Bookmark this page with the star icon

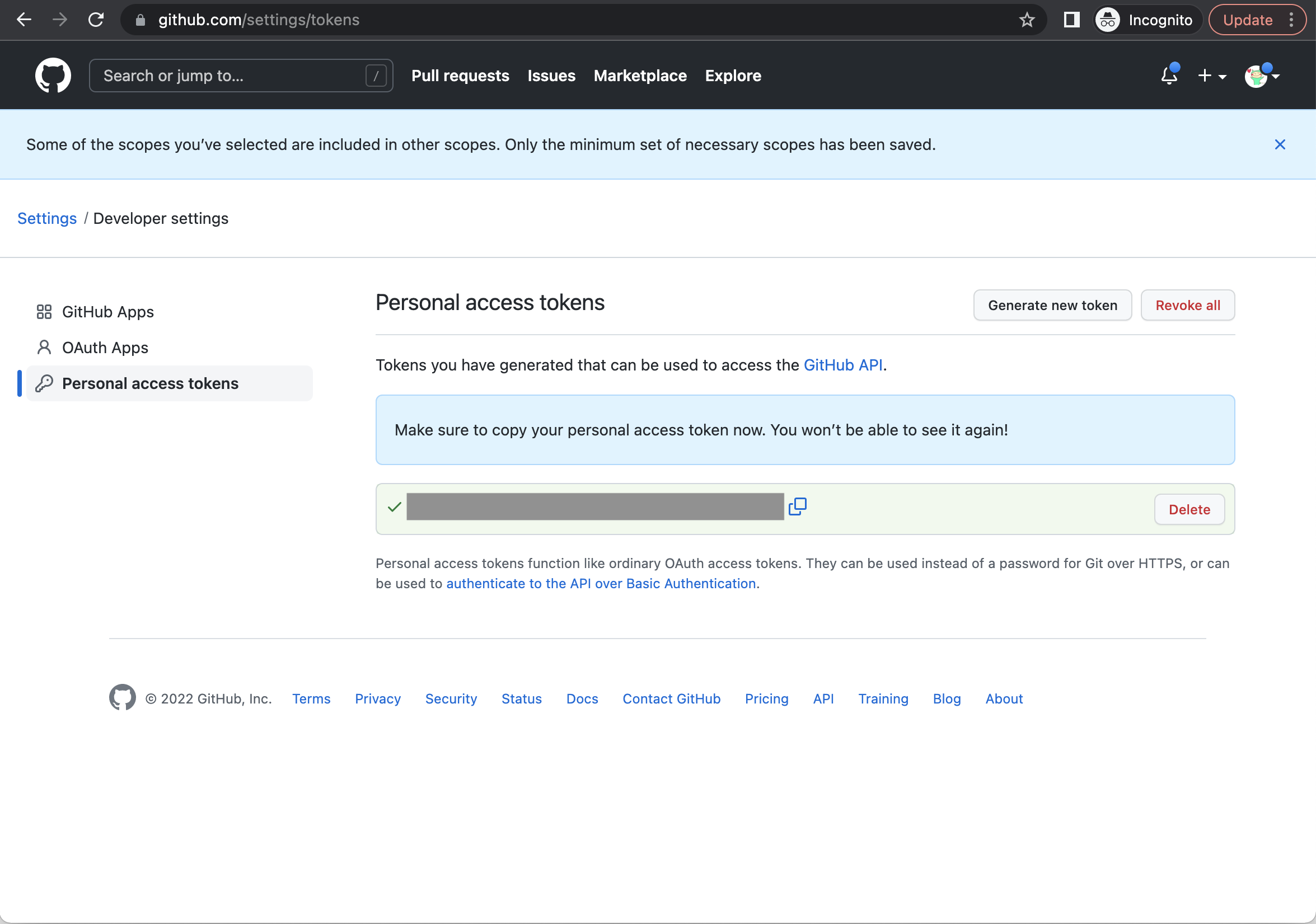(x=1027, y=20)
